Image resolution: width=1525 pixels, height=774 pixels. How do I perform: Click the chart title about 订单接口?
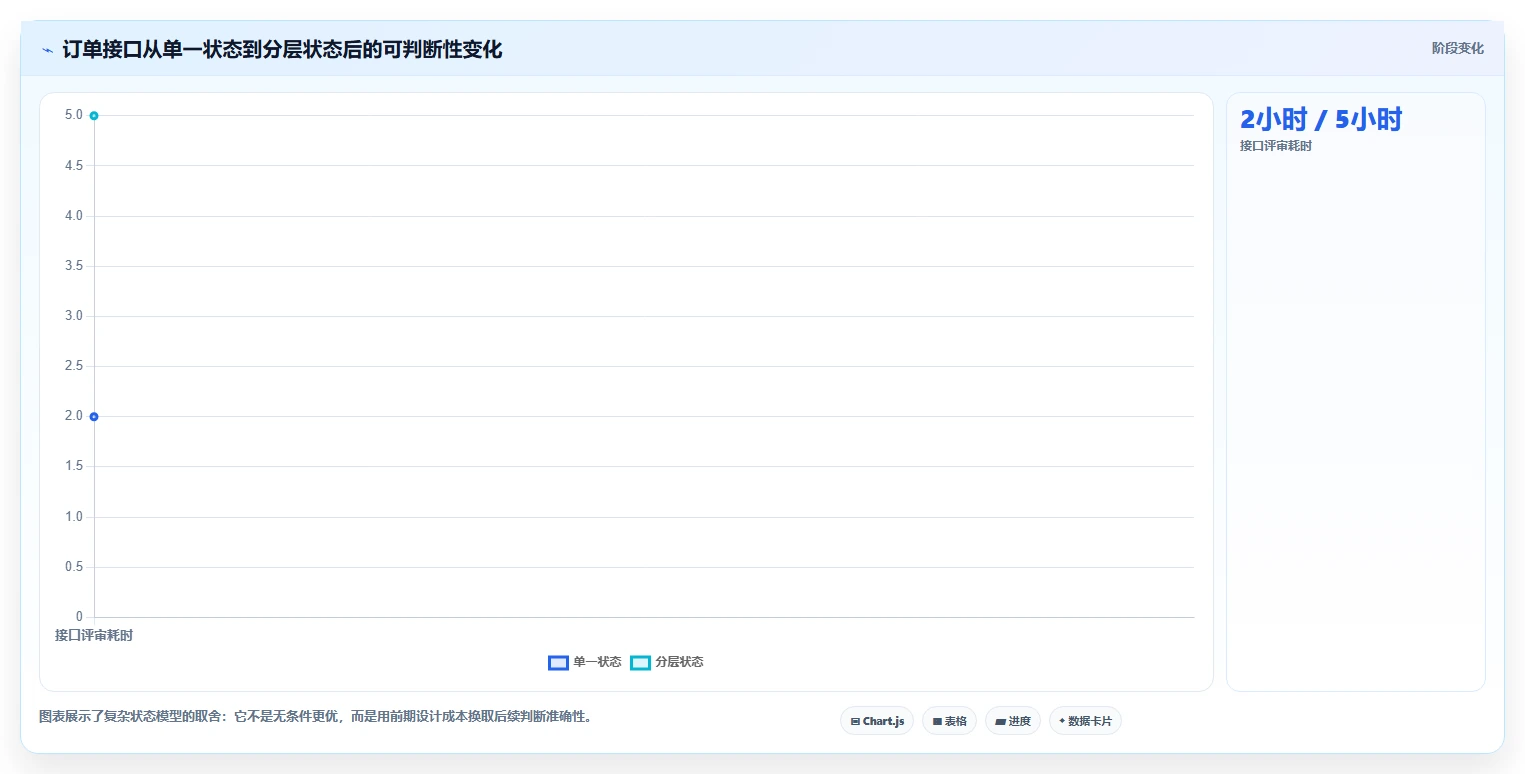282,50
